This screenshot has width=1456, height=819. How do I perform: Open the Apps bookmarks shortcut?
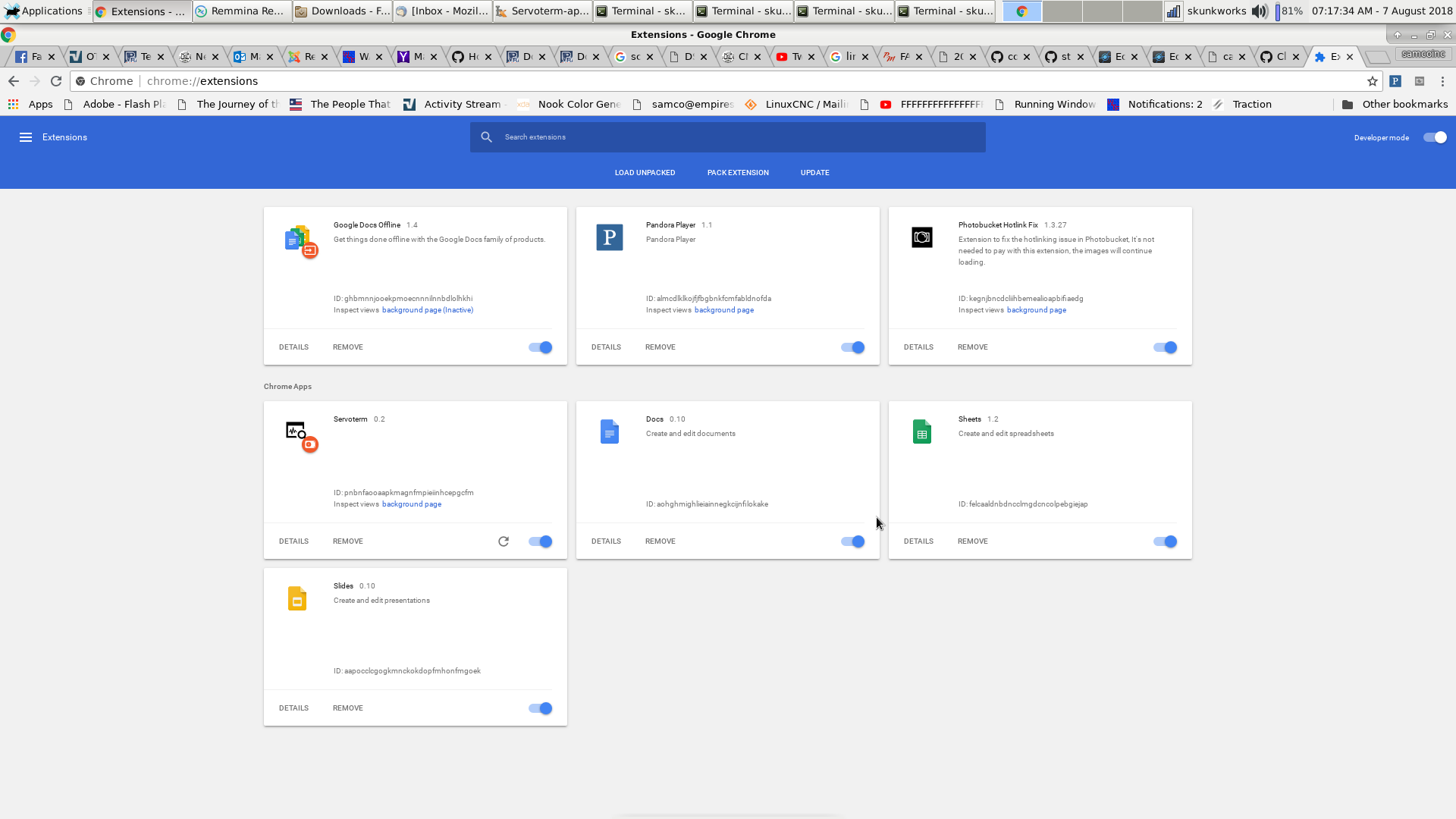click(x=30, y=105)
